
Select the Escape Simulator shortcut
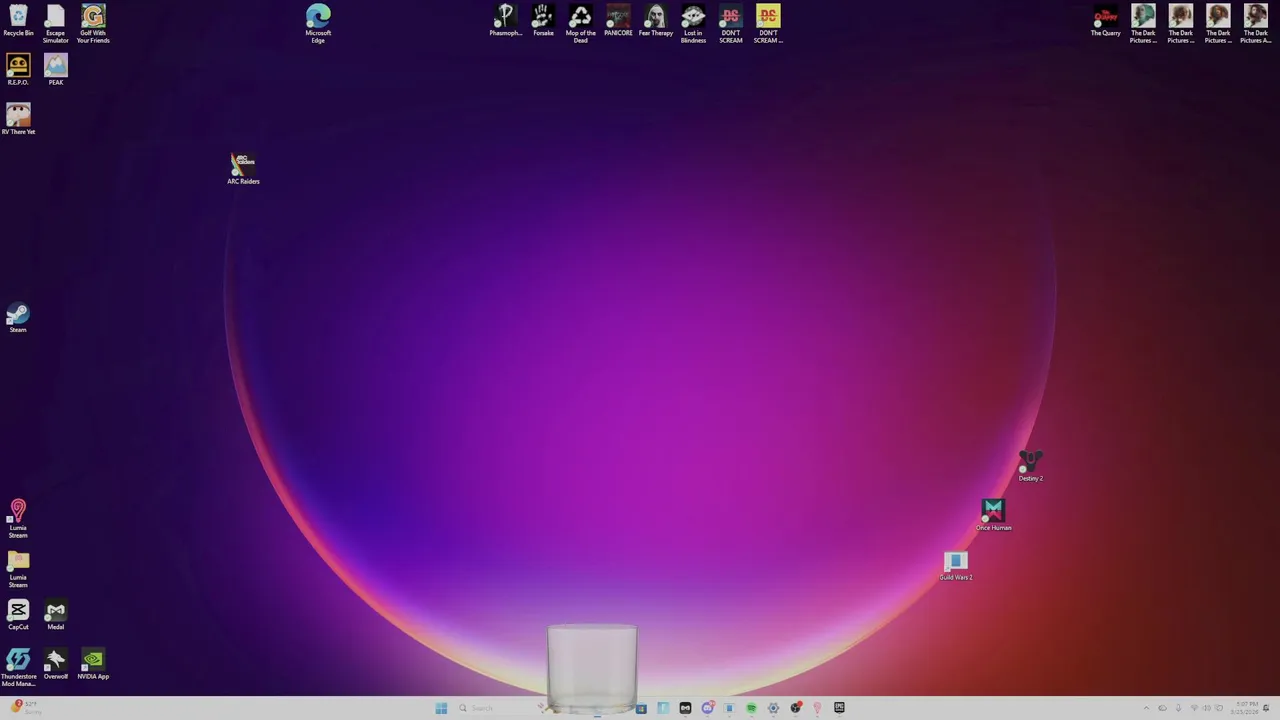(56, 24)
